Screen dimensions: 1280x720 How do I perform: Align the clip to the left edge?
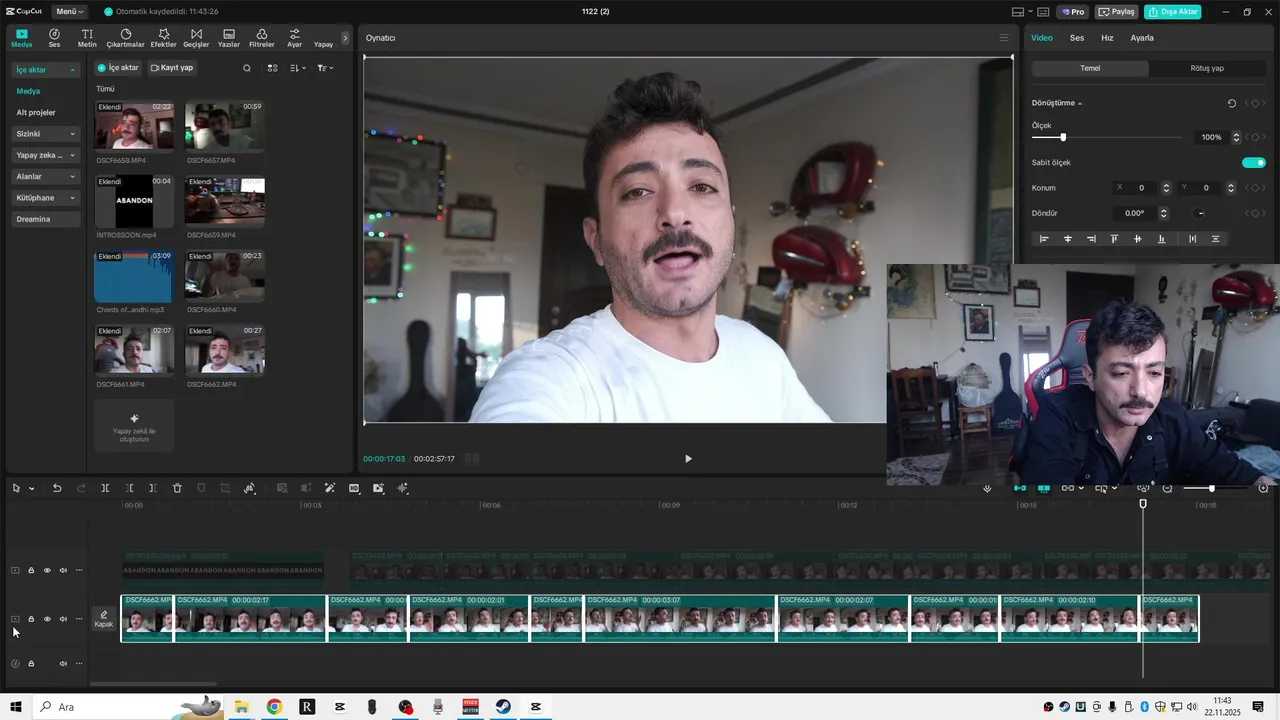(1044, 239)
